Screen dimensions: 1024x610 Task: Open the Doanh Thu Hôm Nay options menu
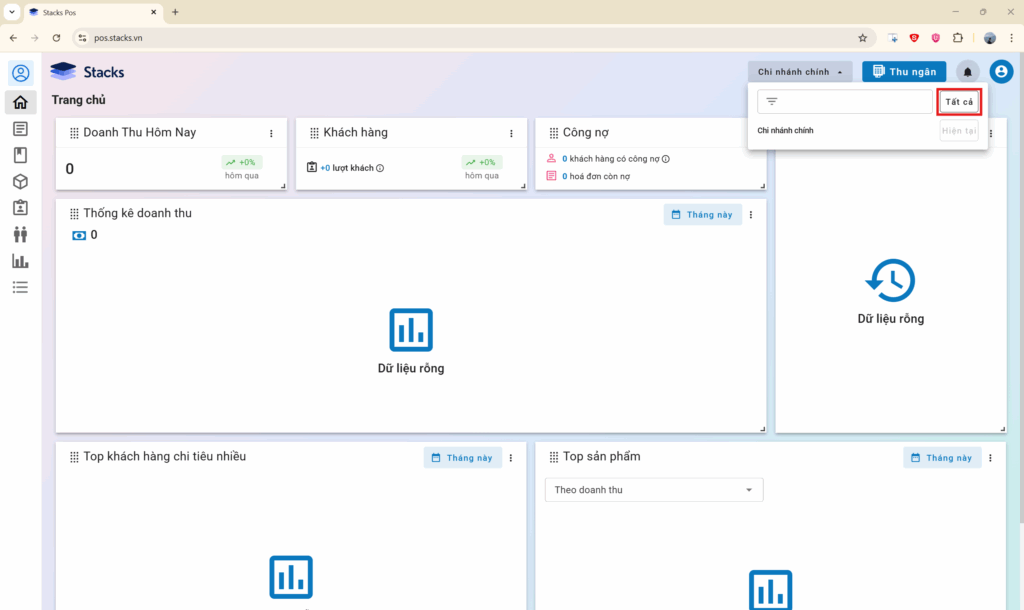coord(271,133)
